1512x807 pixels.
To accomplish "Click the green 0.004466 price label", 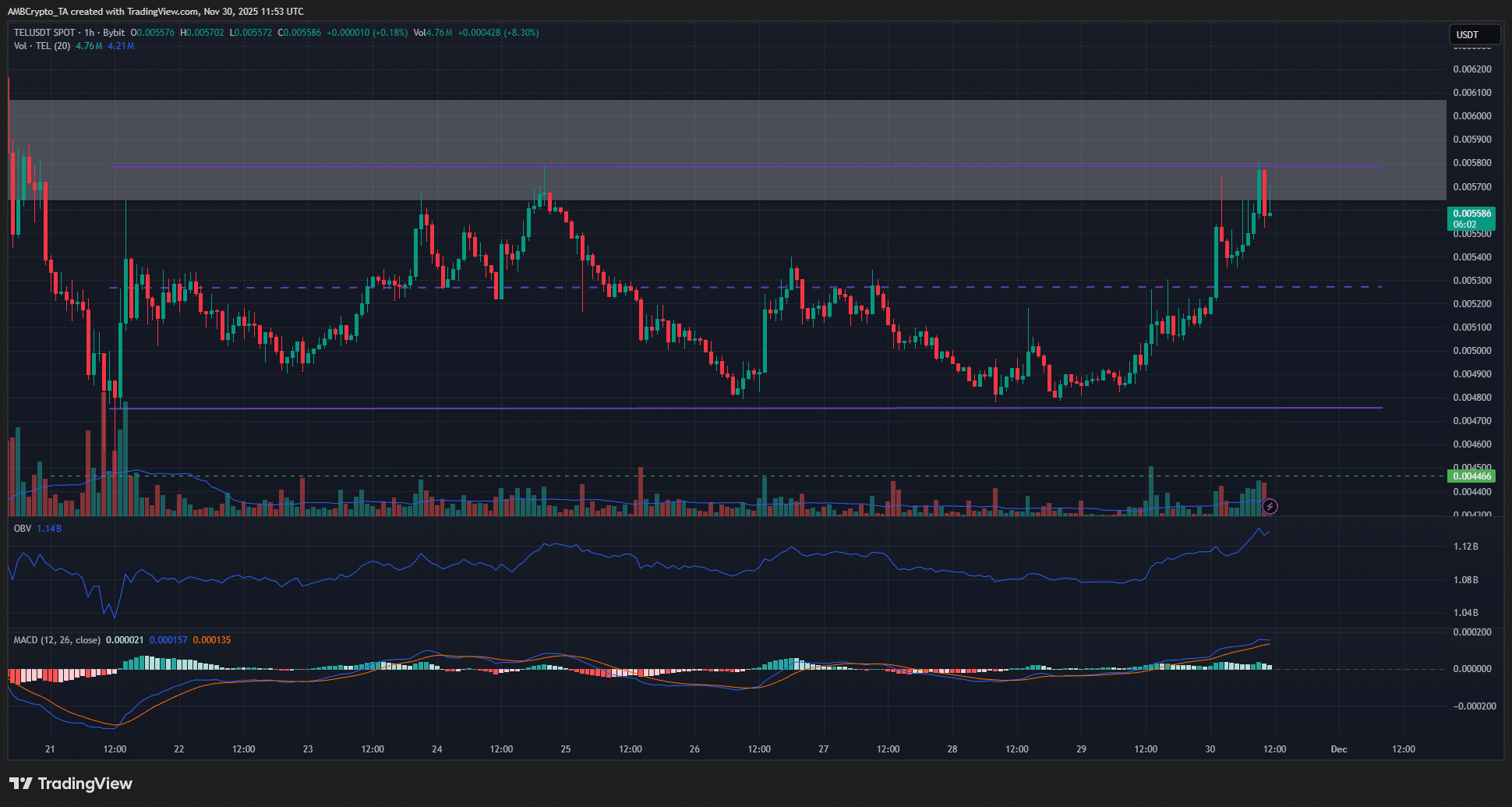I will coord(1471,476).
